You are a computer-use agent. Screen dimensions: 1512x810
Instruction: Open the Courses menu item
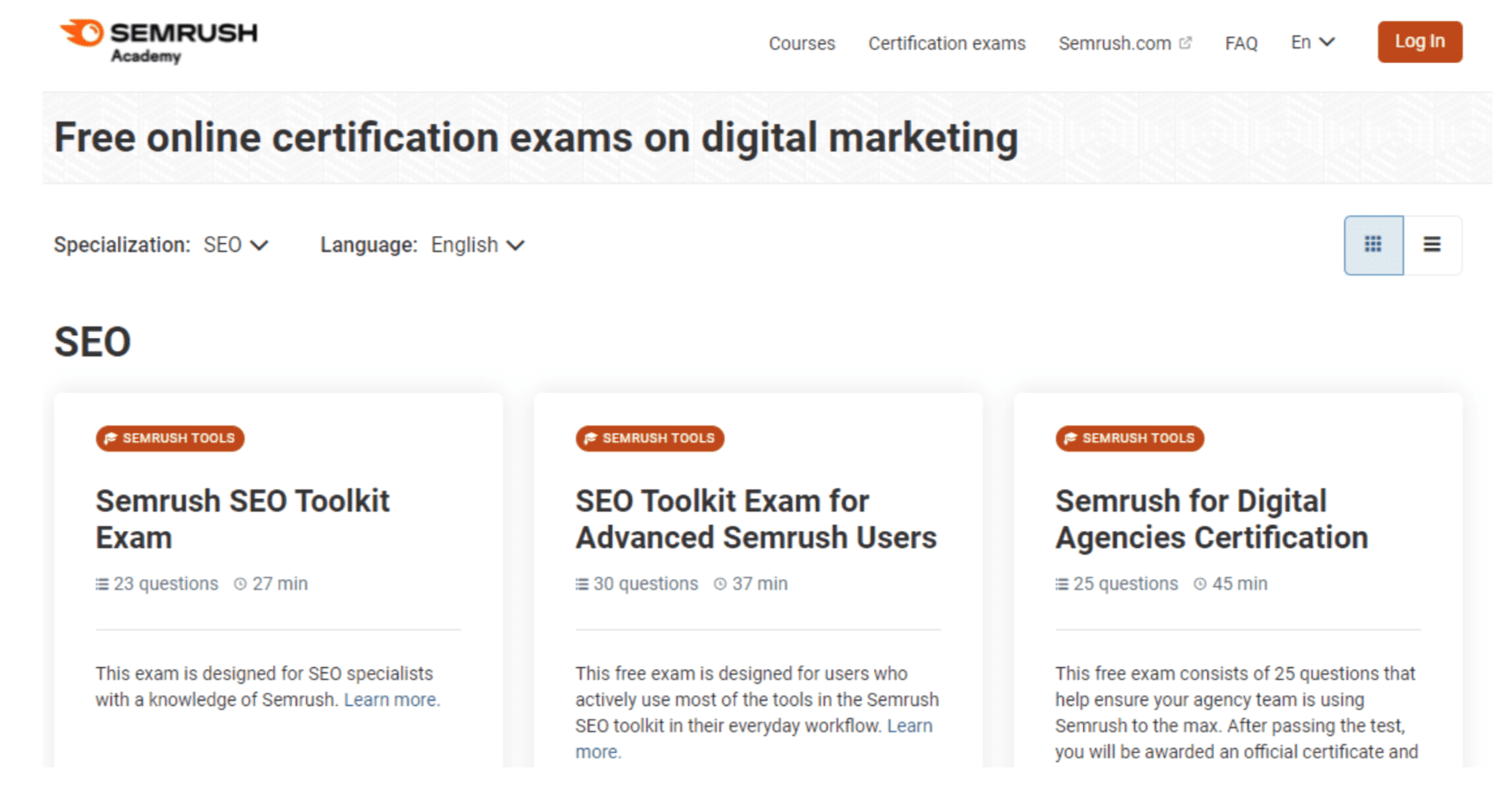point(802,43)
